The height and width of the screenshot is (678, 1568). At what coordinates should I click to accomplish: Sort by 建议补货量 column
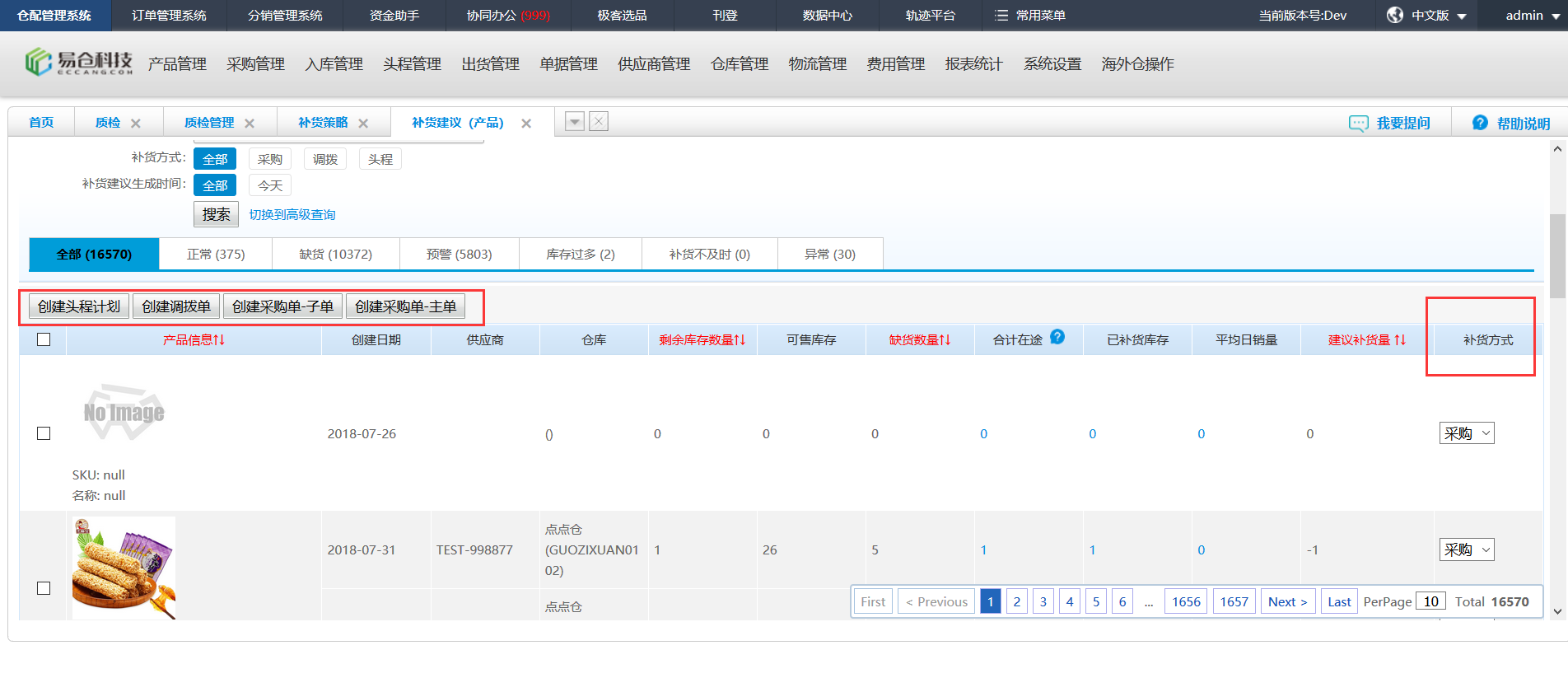click(1399, 340)
